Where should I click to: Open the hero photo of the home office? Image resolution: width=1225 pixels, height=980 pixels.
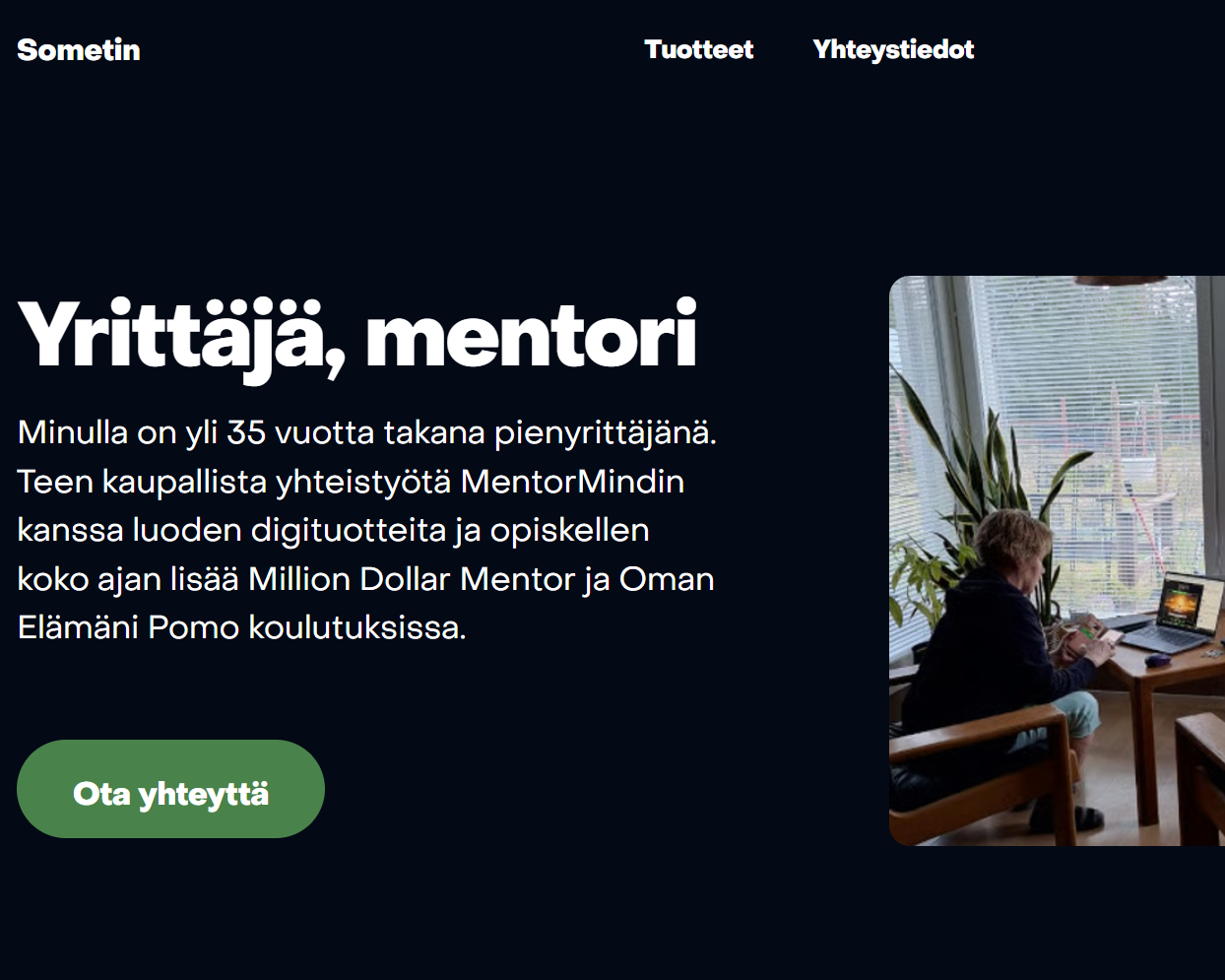coord(1057,560)
